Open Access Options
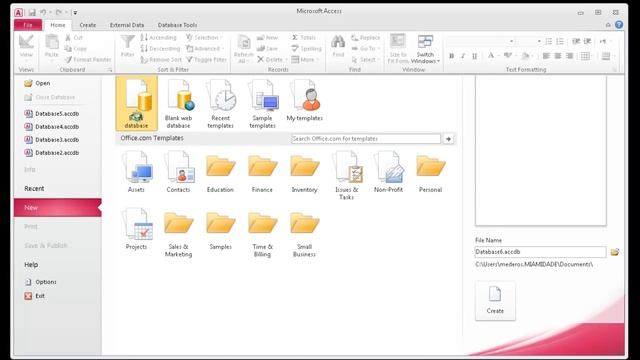The height and width of the screenshot is (360, 640). (41, 282)
